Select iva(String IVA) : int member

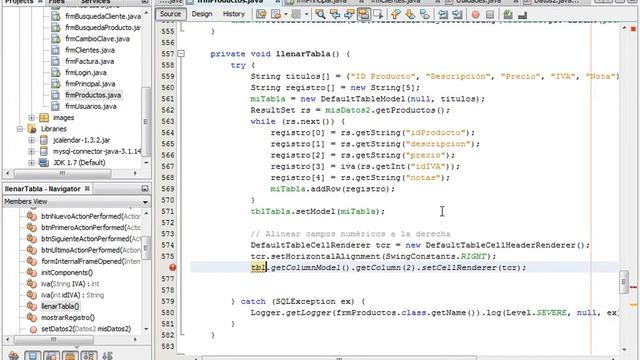point(70,284)
